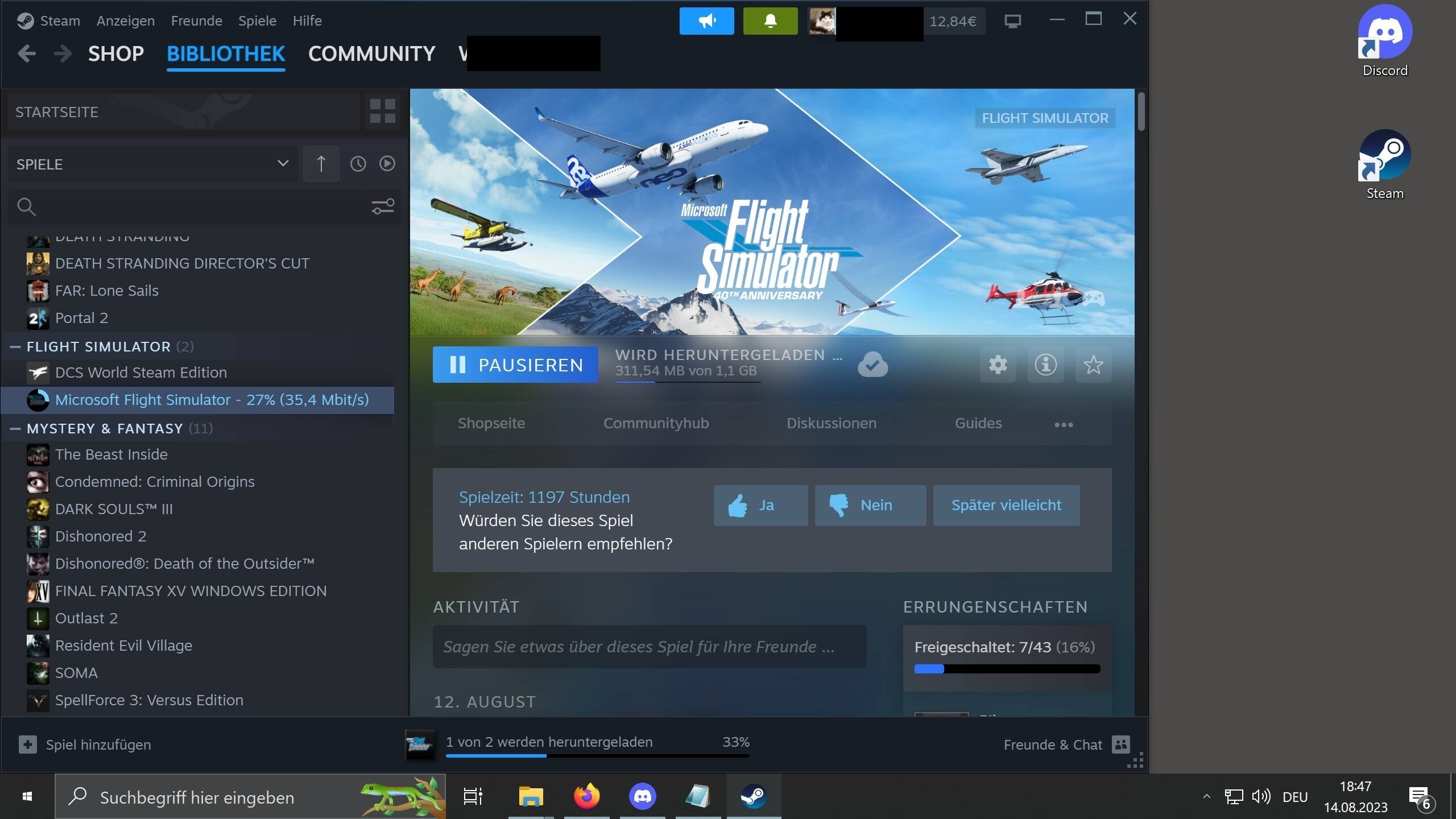Pause download with PAUSIEREN button
1456x819 pixels.
pyautogui.click(x=515, y=365)
